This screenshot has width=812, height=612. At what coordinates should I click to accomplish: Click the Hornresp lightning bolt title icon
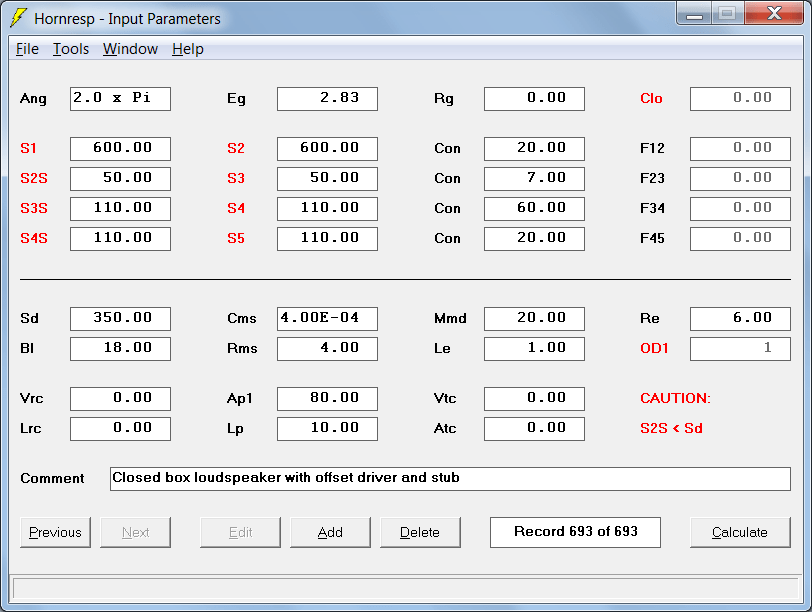click(x=18, y=18)
